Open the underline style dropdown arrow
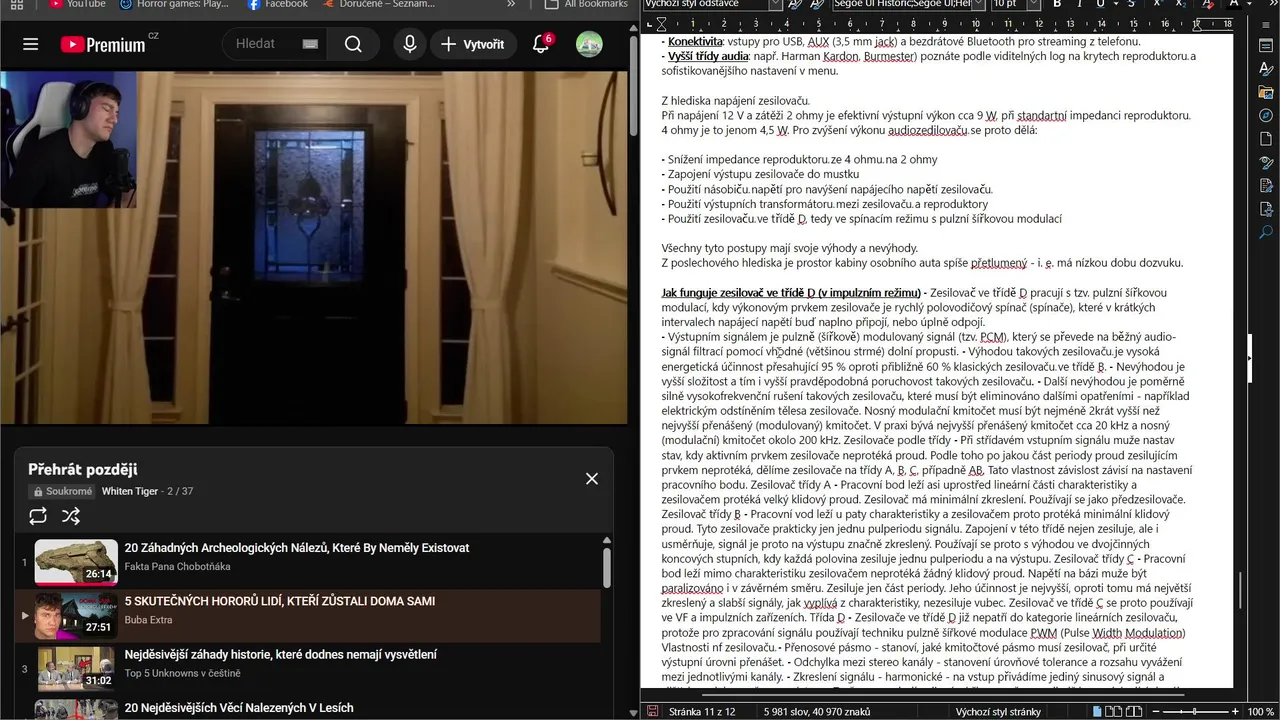The height and width of the screenshot is (720, 1280). 1115,4
